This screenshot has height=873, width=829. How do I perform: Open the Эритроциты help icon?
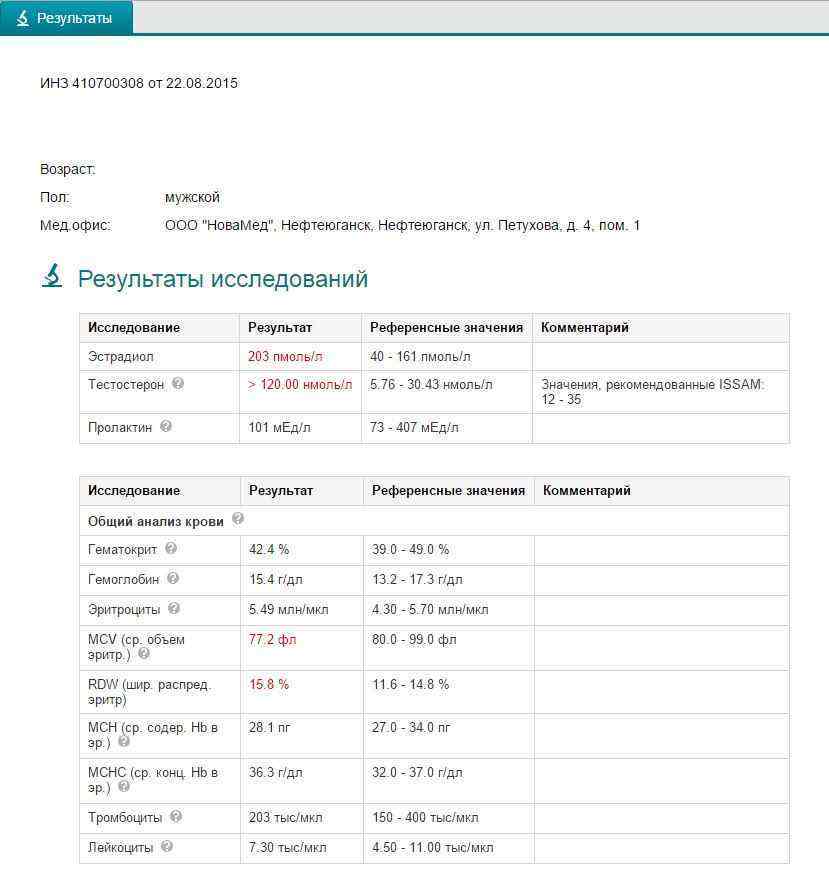174,608
